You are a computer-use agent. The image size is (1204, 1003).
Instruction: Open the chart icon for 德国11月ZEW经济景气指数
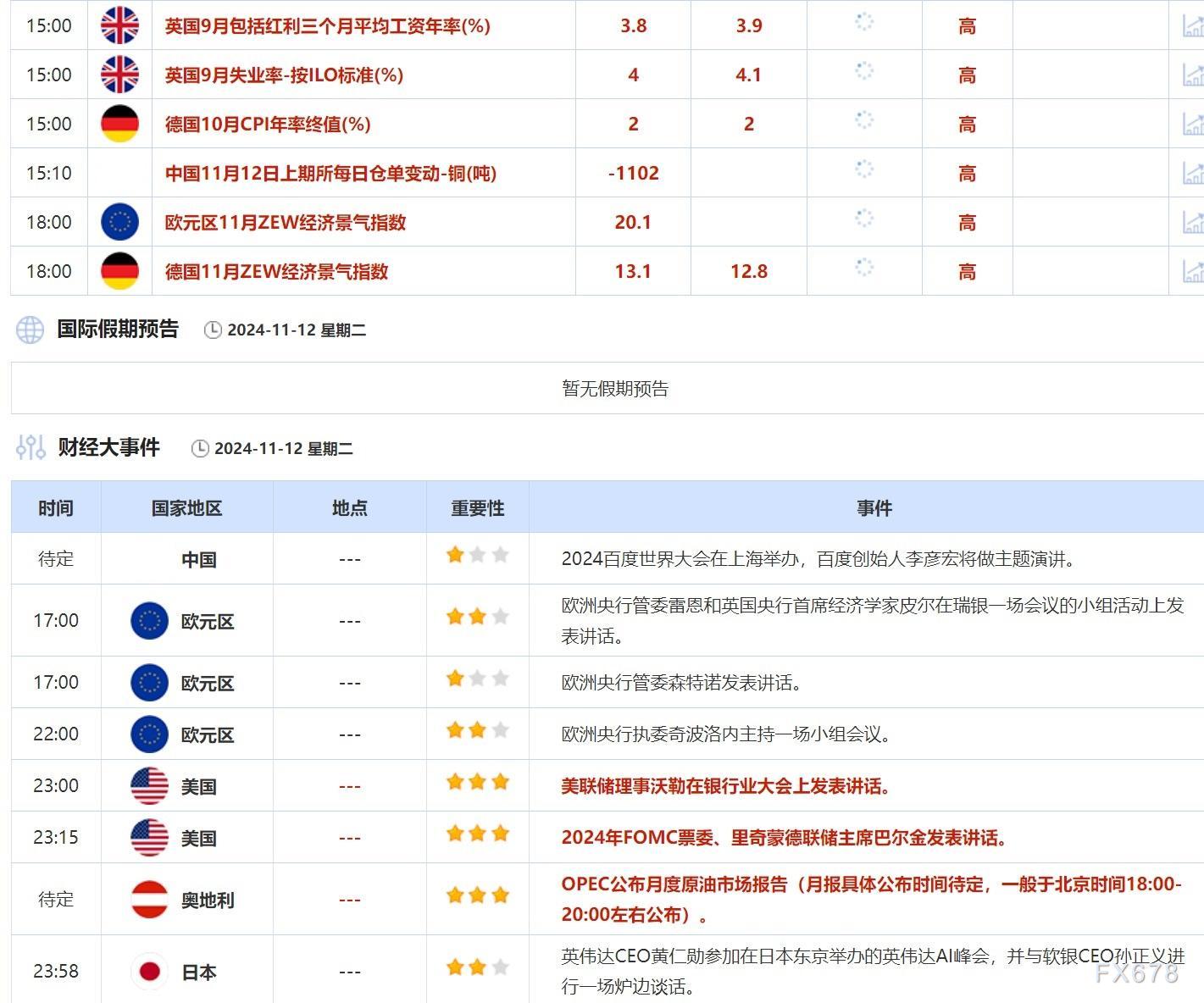(x=1194, y=271)
